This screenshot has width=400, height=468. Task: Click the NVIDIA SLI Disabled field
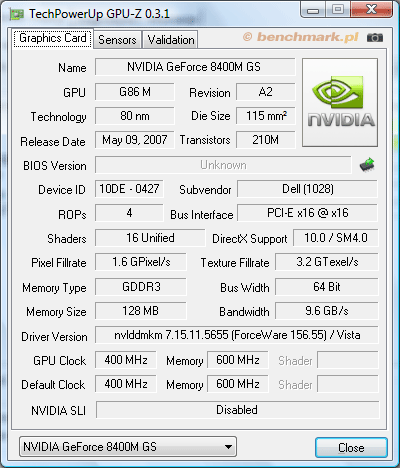(x=237, y=410)
